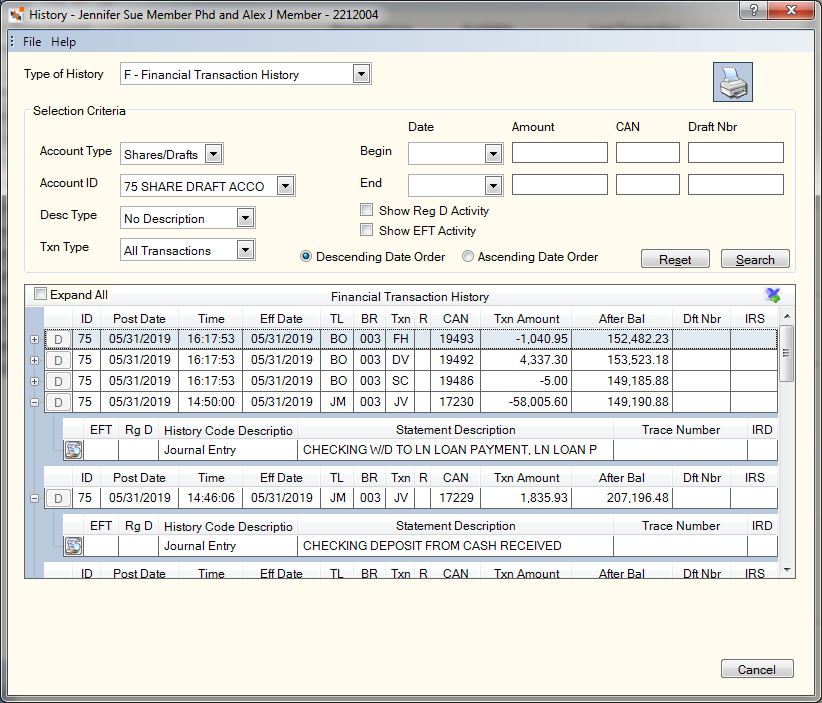Check the Expand All checkbox

(x=40, y=294)
